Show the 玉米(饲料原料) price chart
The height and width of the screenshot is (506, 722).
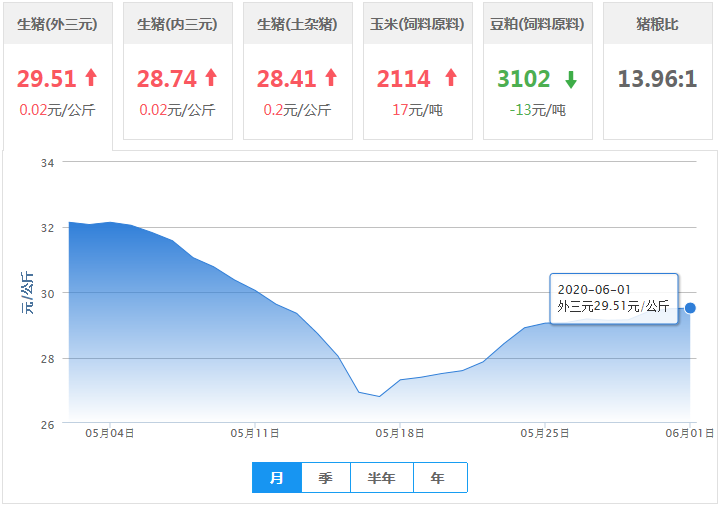(x=417, y=24)
